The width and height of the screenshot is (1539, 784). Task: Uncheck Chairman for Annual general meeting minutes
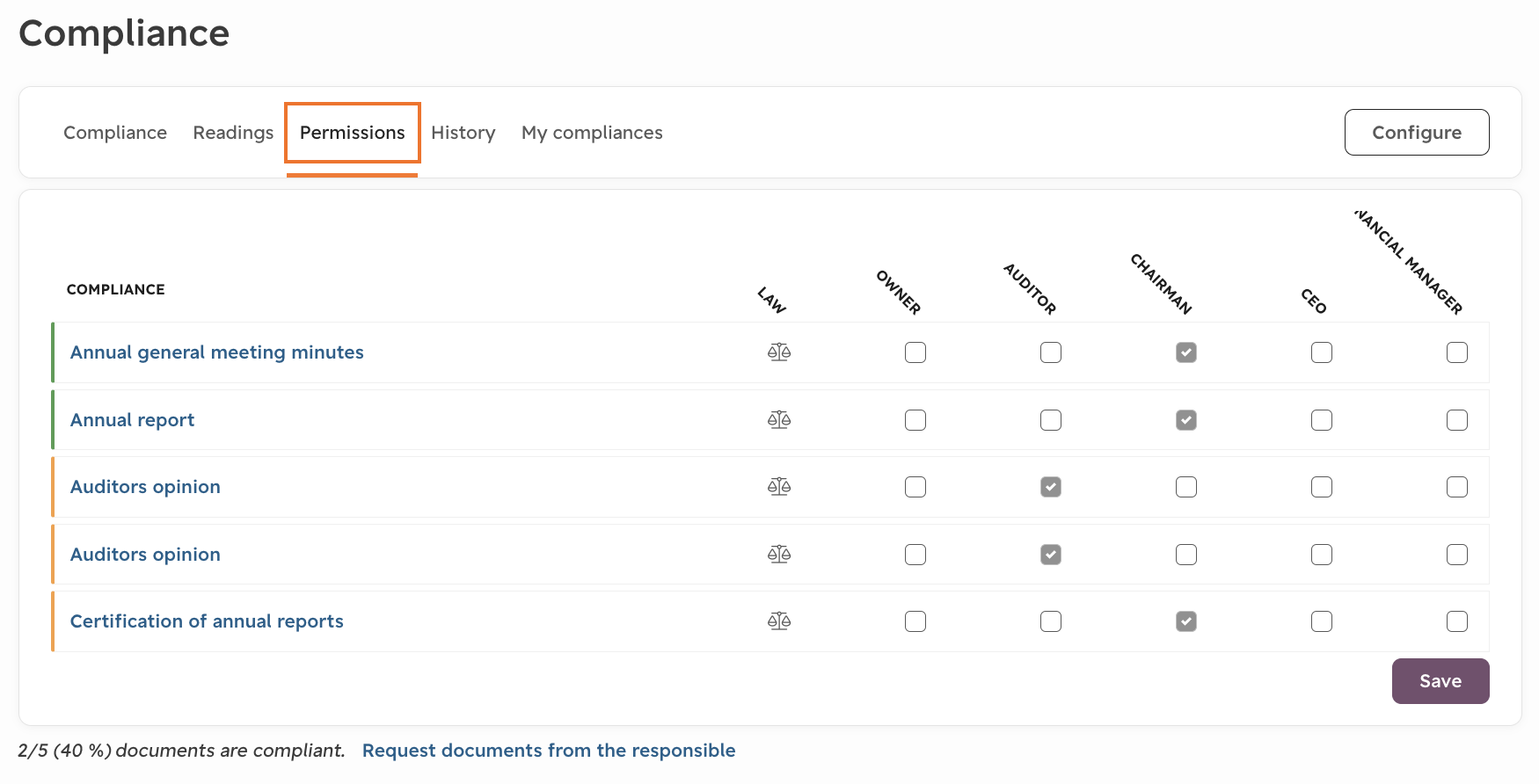tap(1186, 352)
